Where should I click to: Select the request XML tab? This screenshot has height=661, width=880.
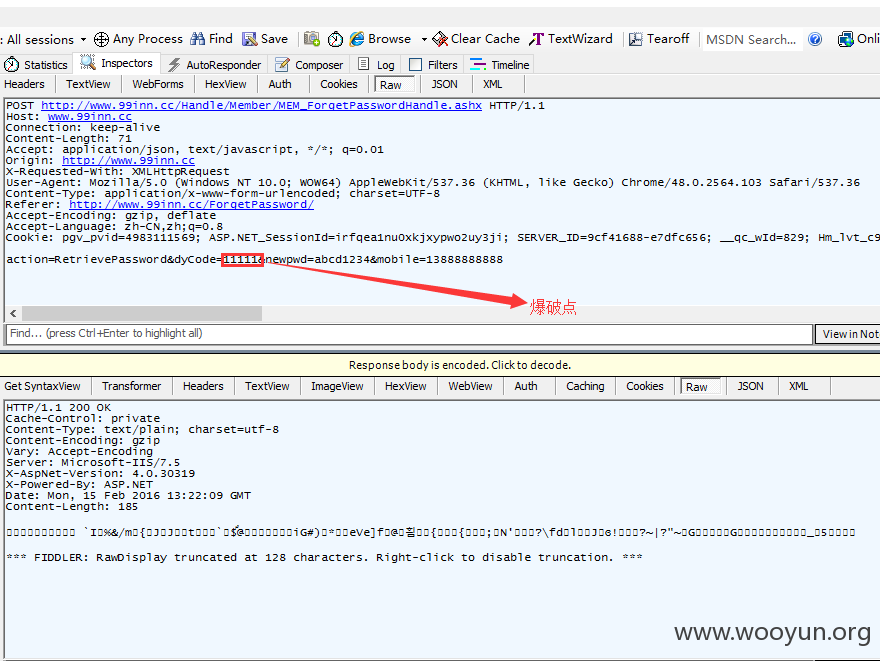tap(493, 84)
